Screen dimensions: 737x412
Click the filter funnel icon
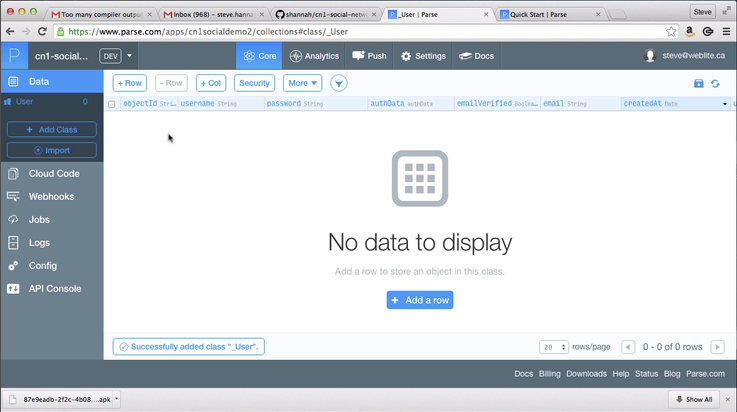tap(339, 83)
